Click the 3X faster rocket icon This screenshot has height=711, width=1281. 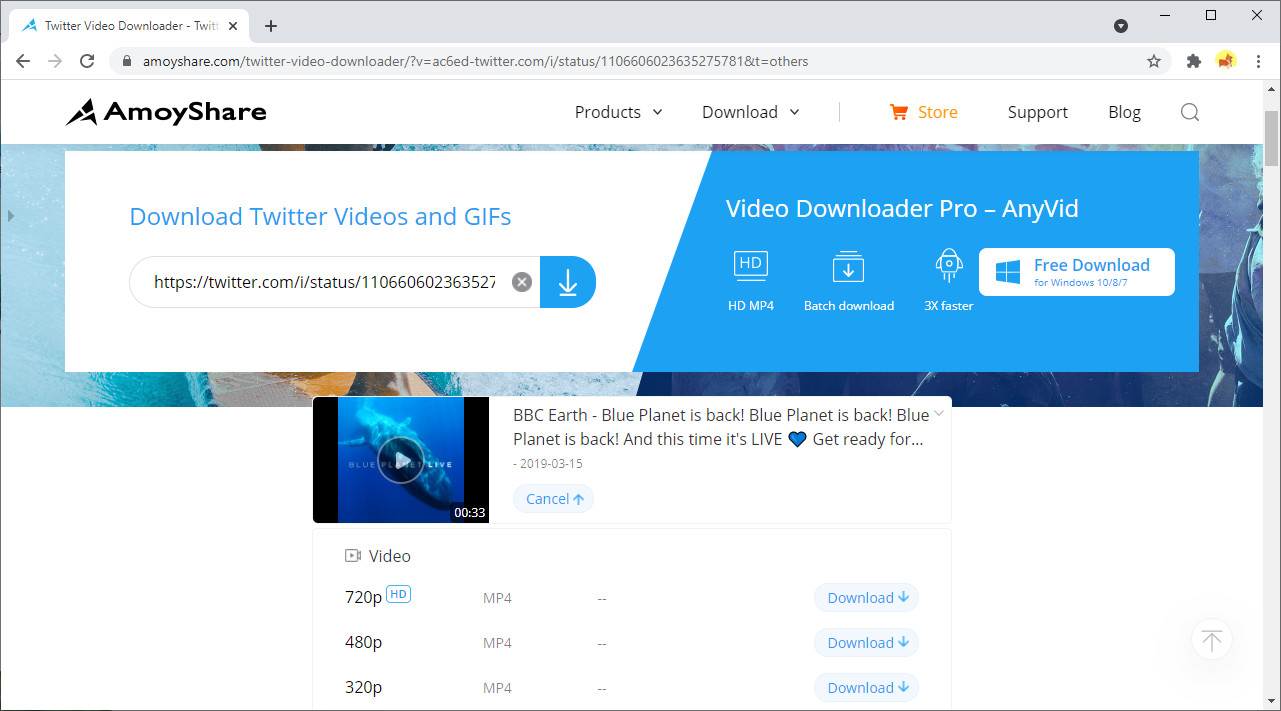pos(948,266)
